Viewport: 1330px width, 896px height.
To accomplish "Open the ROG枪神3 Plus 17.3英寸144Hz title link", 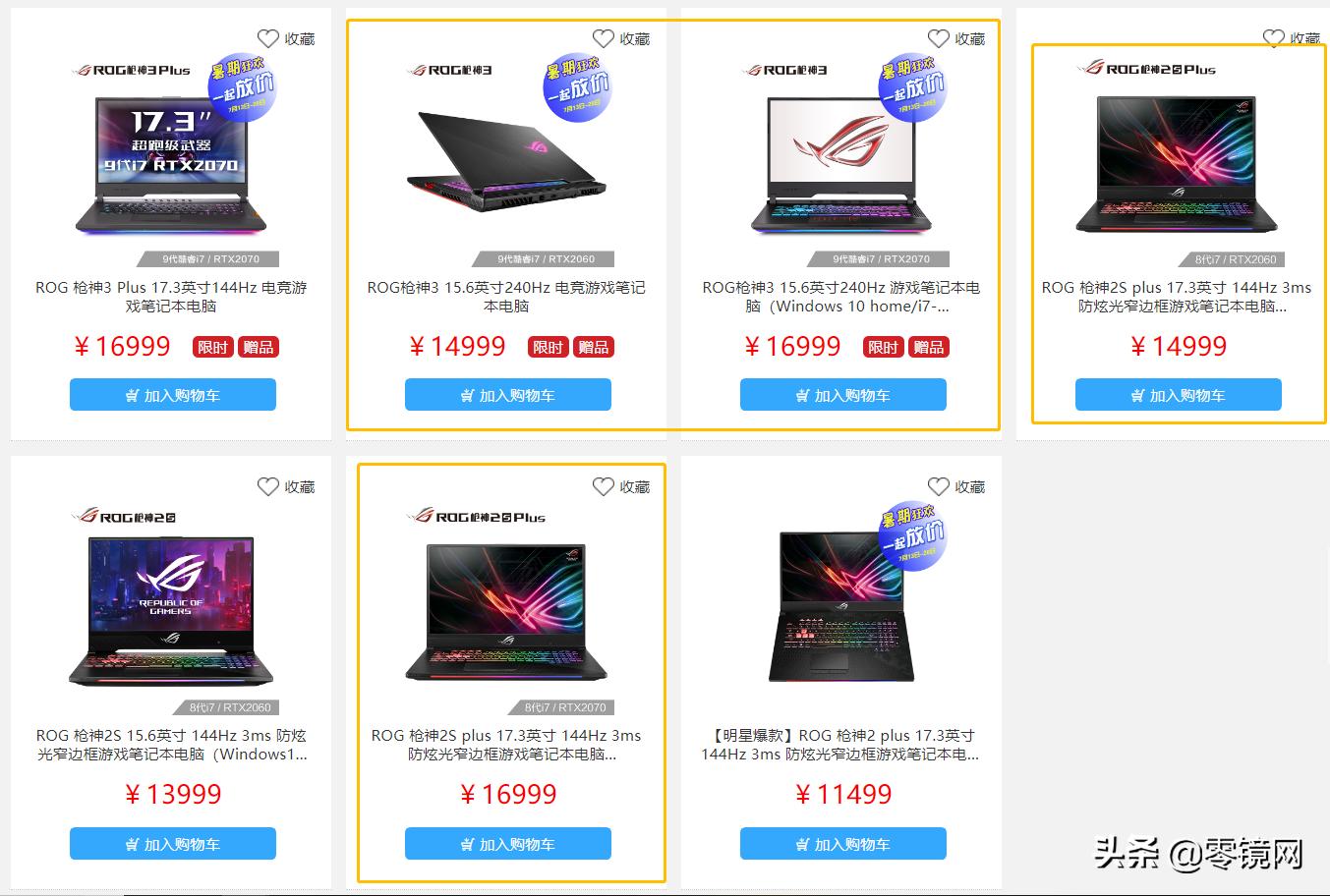I will pyautogui.click(x=172, y=297).
